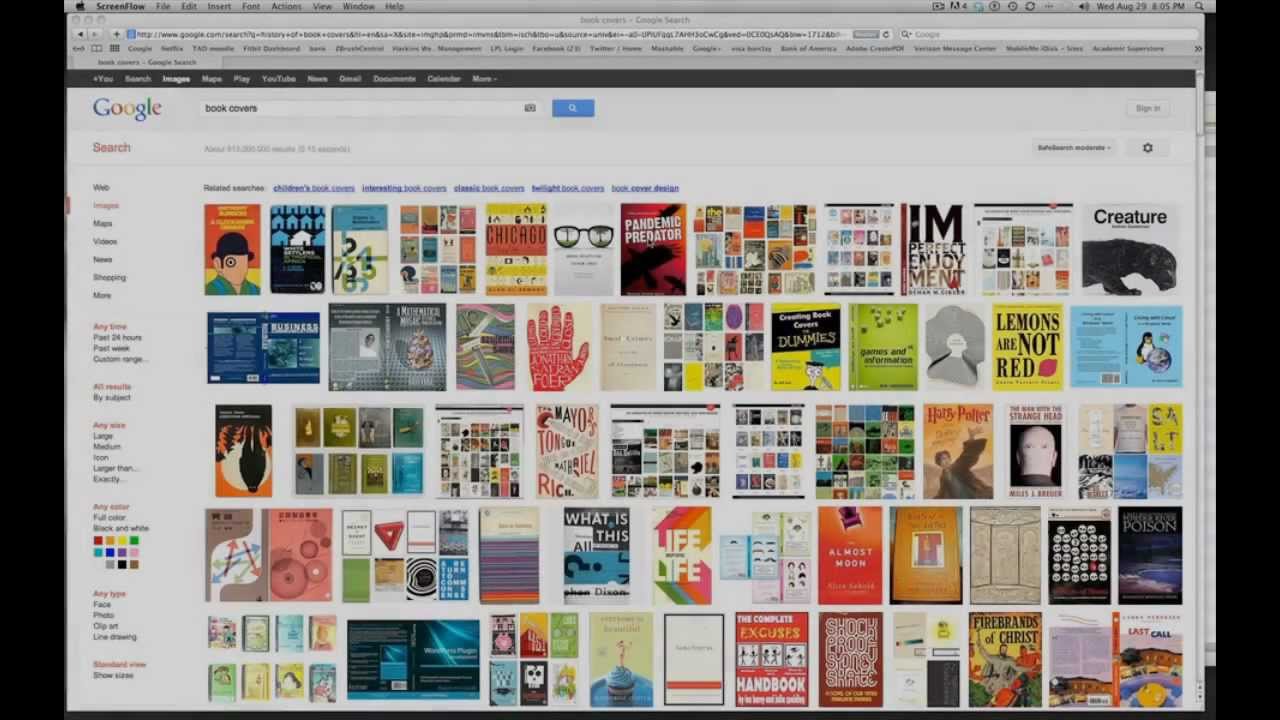Open bookmarks book icon in bookmarks bar
Viewport: 1280px width, 720px height.
tap(97, 48)
